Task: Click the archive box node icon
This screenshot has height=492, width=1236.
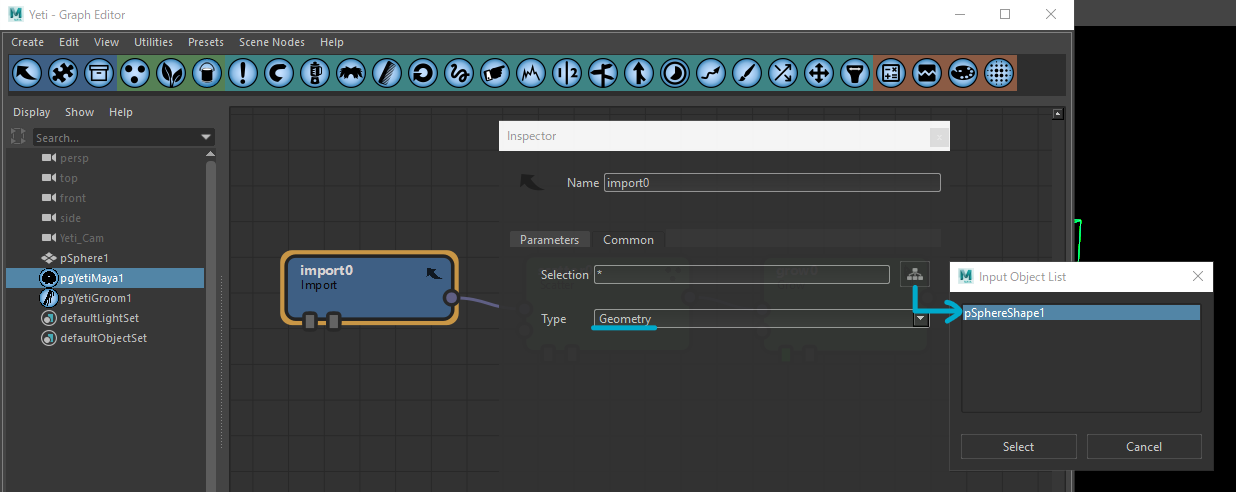Action: 98,72
